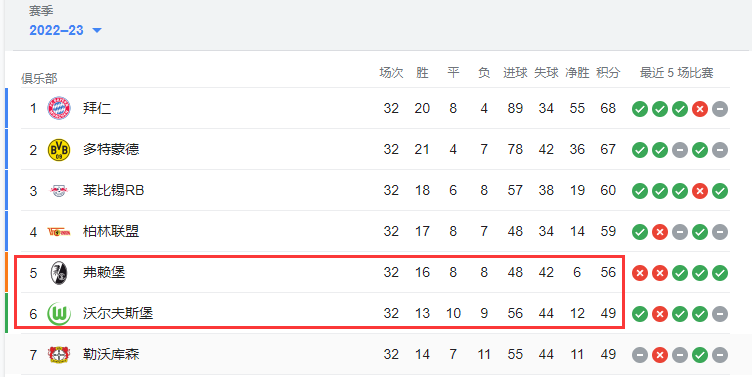752x377 pixels.
Task: Open 多特蒙德 team name link
Action: 111,150
